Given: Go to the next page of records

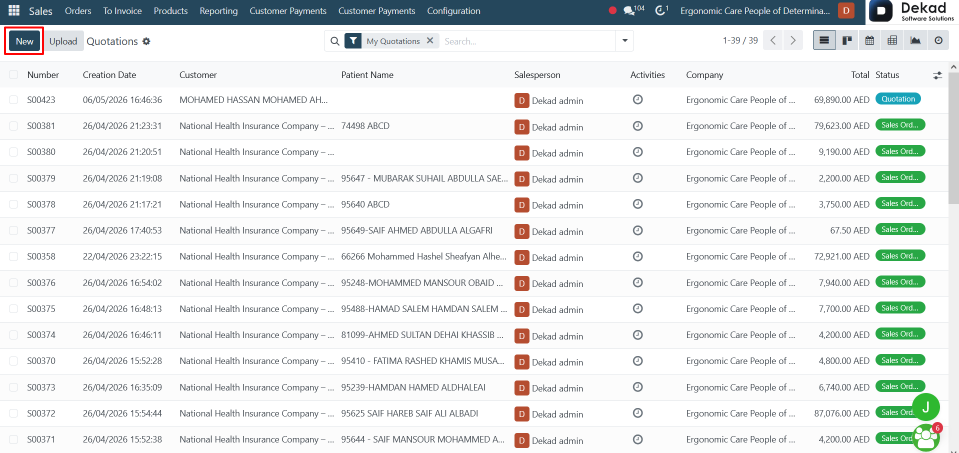Looking at the screenshot, I should tap(793, 41).
